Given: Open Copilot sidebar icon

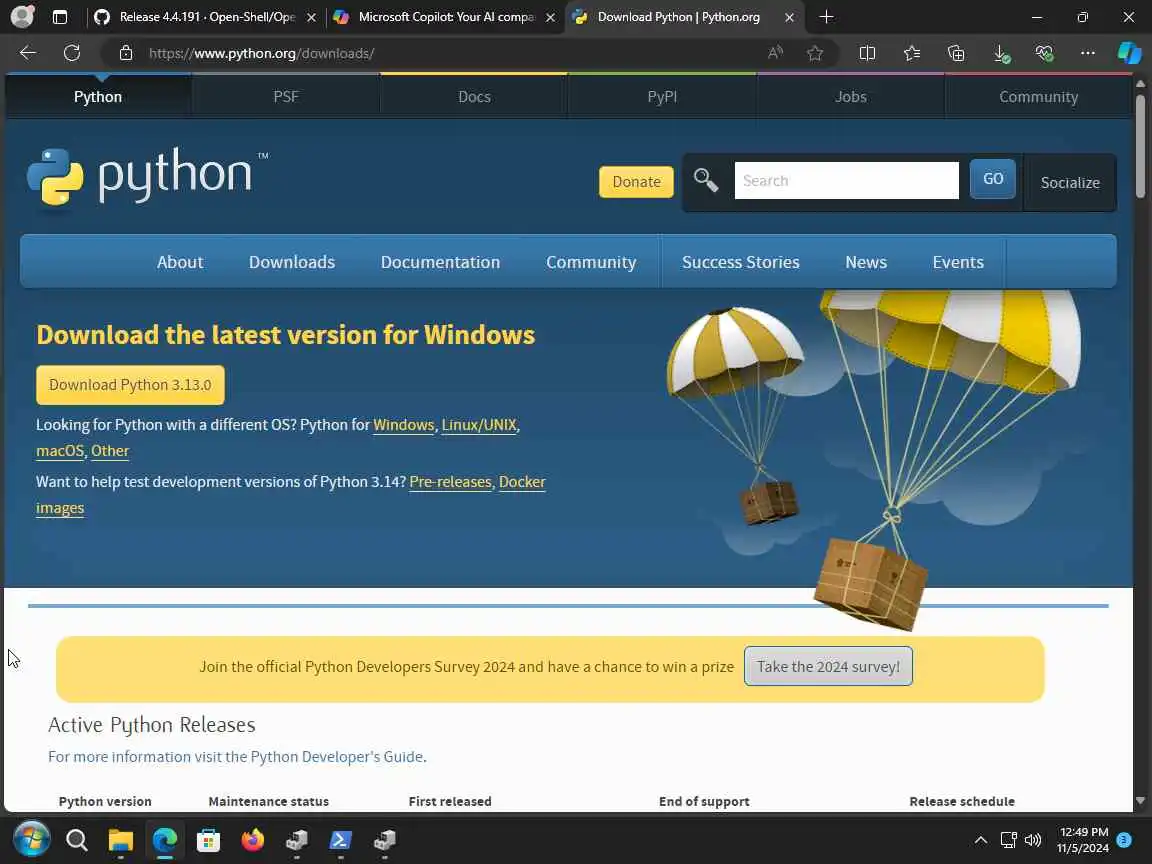Looking at the screenshot, I should 1130,53.
